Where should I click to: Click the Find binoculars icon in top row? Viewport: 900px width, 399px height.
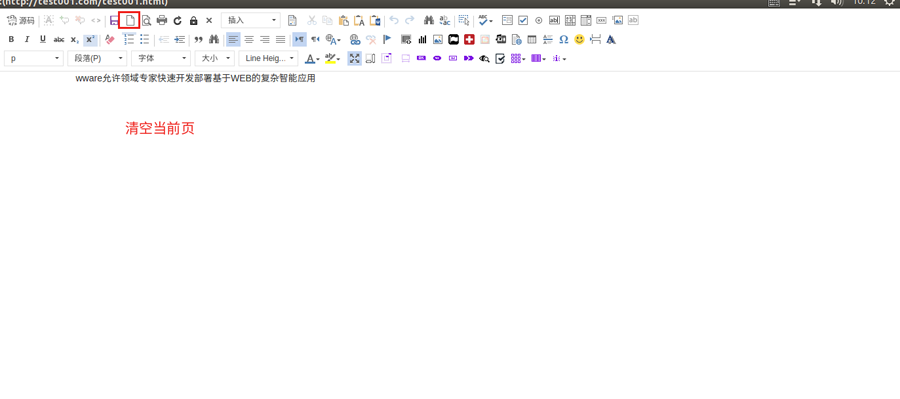[x=429, y=21]
